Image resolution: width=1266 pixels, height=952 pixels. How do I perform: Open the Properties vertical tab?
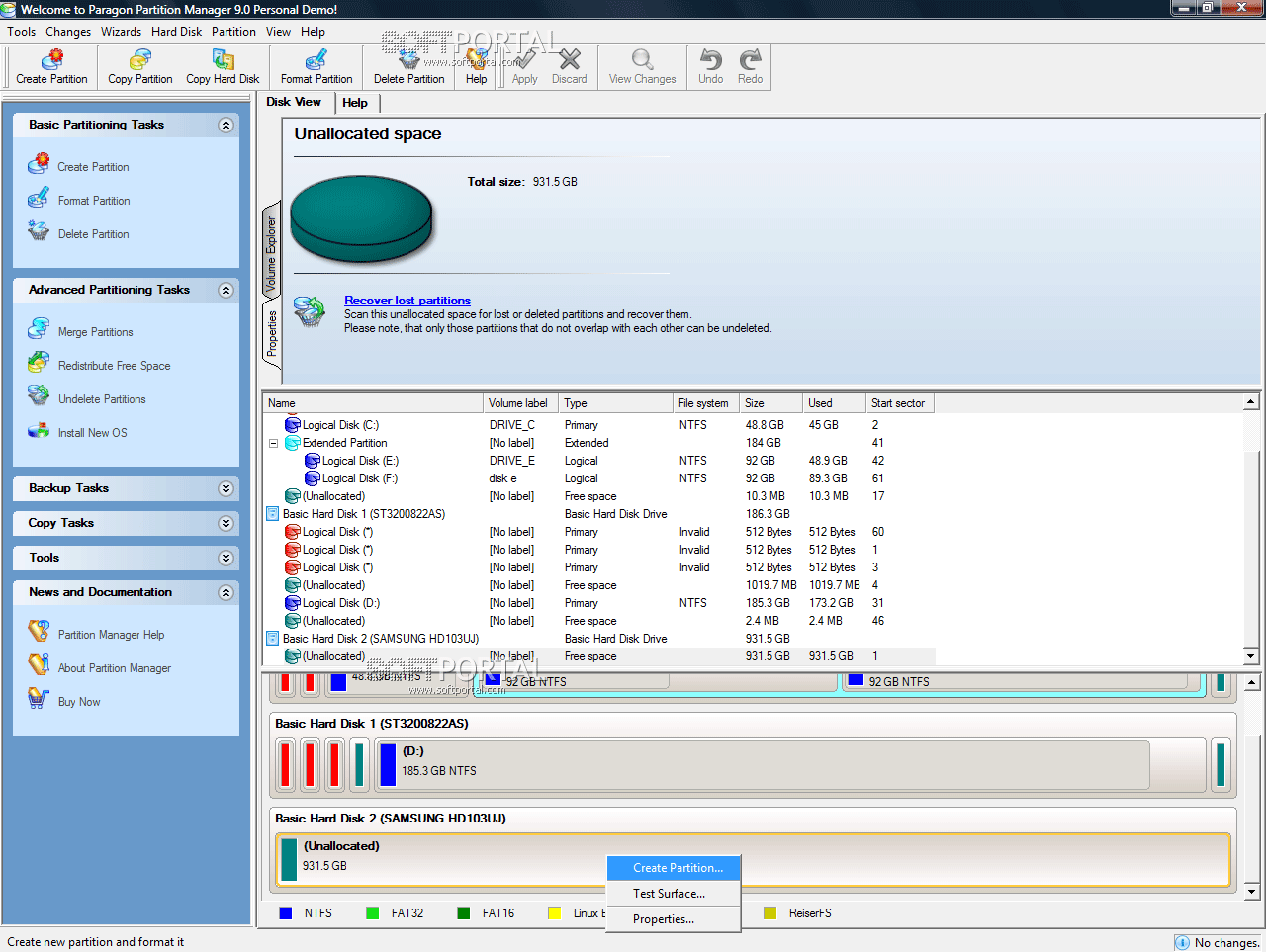click(272, 333)
